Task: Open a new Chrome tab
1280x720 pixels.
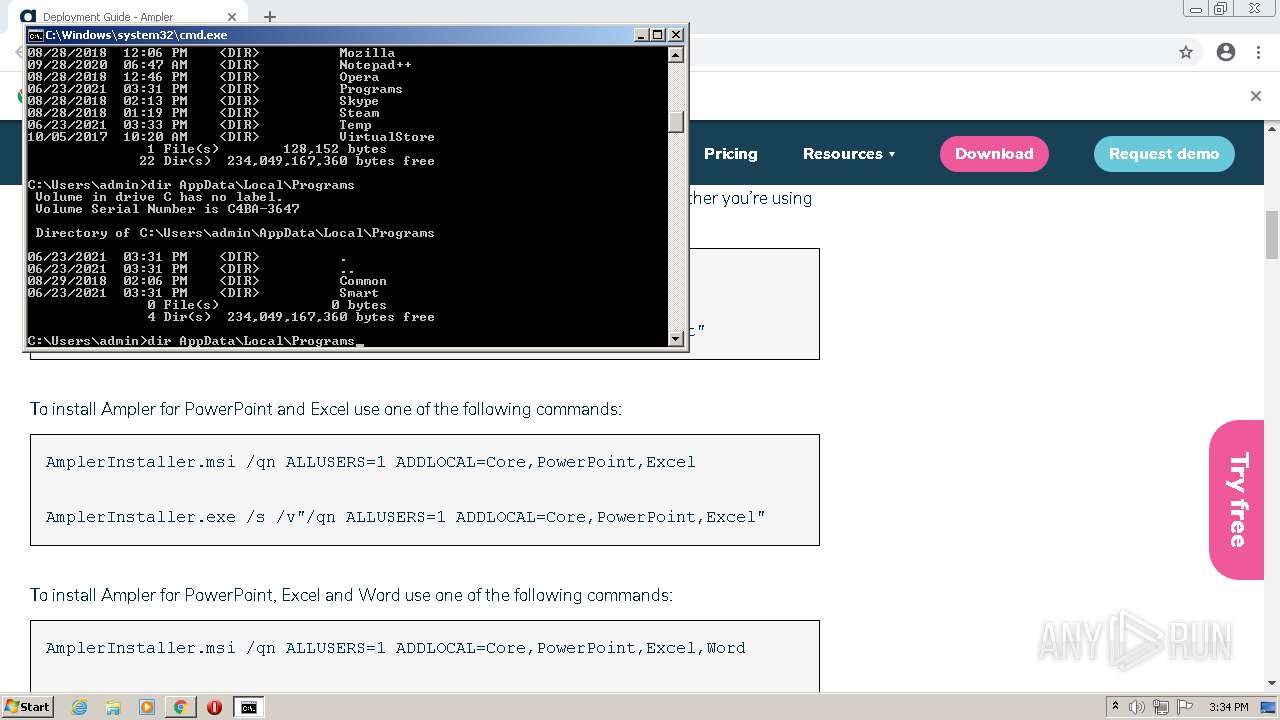Action: [269, 16]
